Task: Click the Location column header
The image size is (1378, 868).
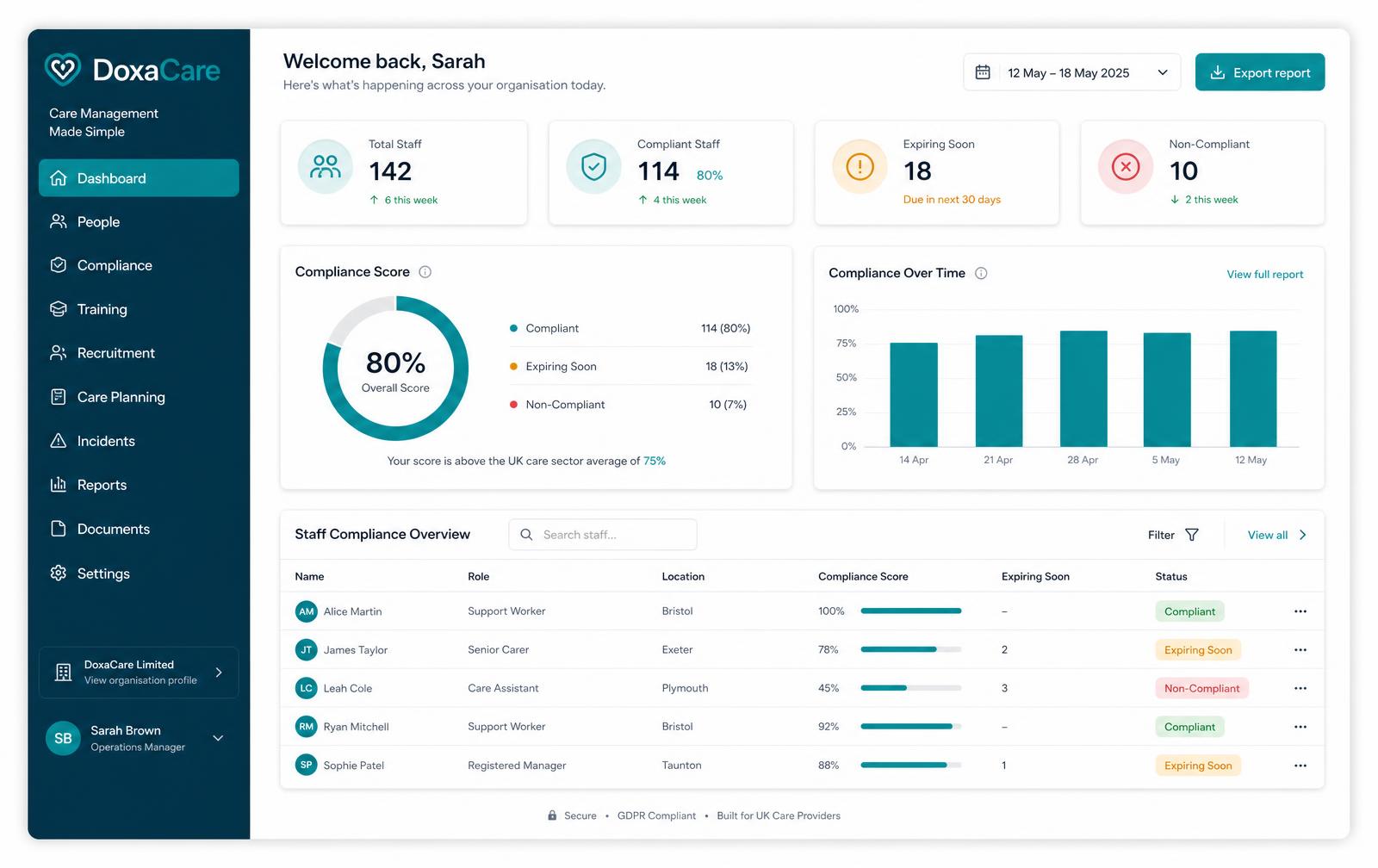Action: 683,577
